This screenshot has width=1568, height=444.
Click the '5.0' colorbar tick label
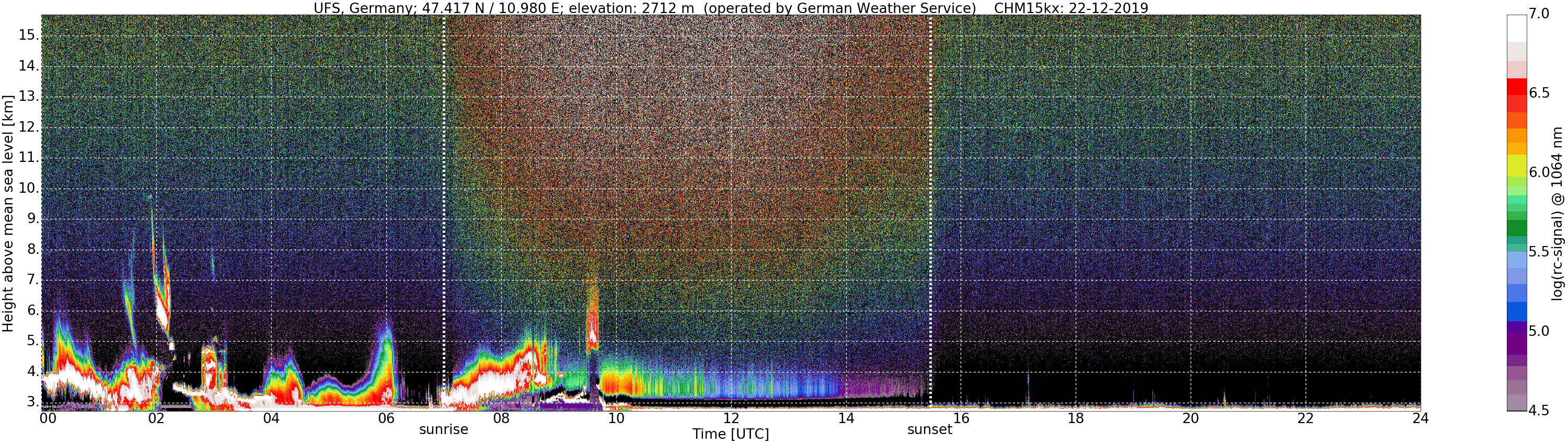(1539, 331)
